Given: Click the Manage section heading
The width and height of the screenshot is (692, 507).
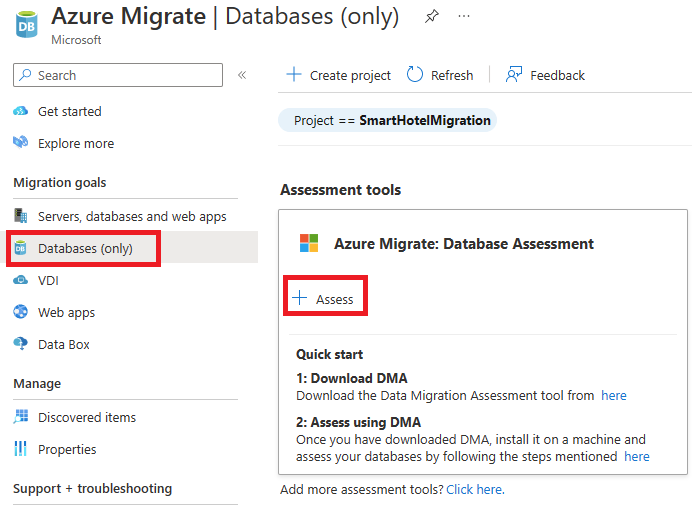Looking at the screenshot, I should pyautogui.click(x=37, y=383).
